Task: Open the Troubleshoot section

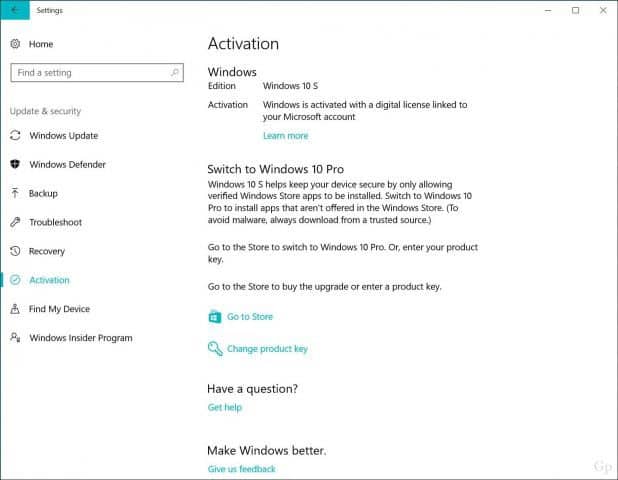Action: coord(55,222)
